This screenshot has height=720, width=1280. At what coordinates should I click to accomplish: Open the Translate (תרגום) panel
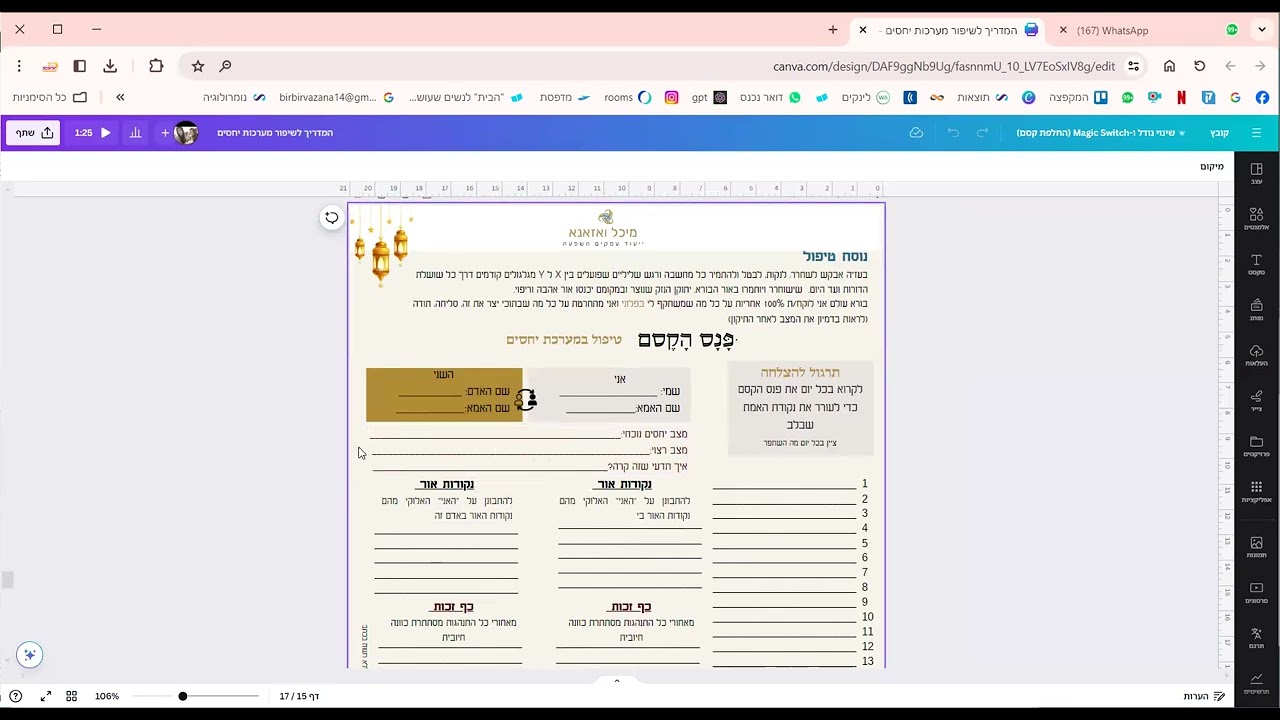[1257, 639]
